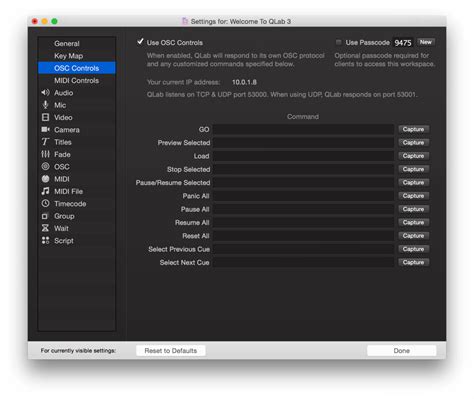
Task: Open the Video settings label
Action: pyautogui.click(x=63, y=118)
